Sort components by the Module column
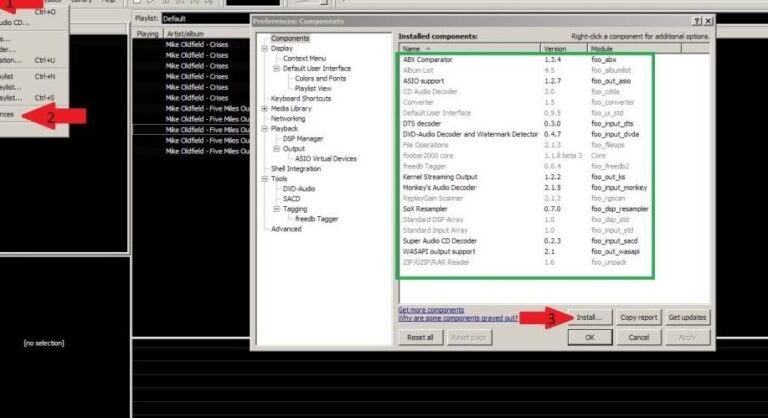 tap(634, 49)
